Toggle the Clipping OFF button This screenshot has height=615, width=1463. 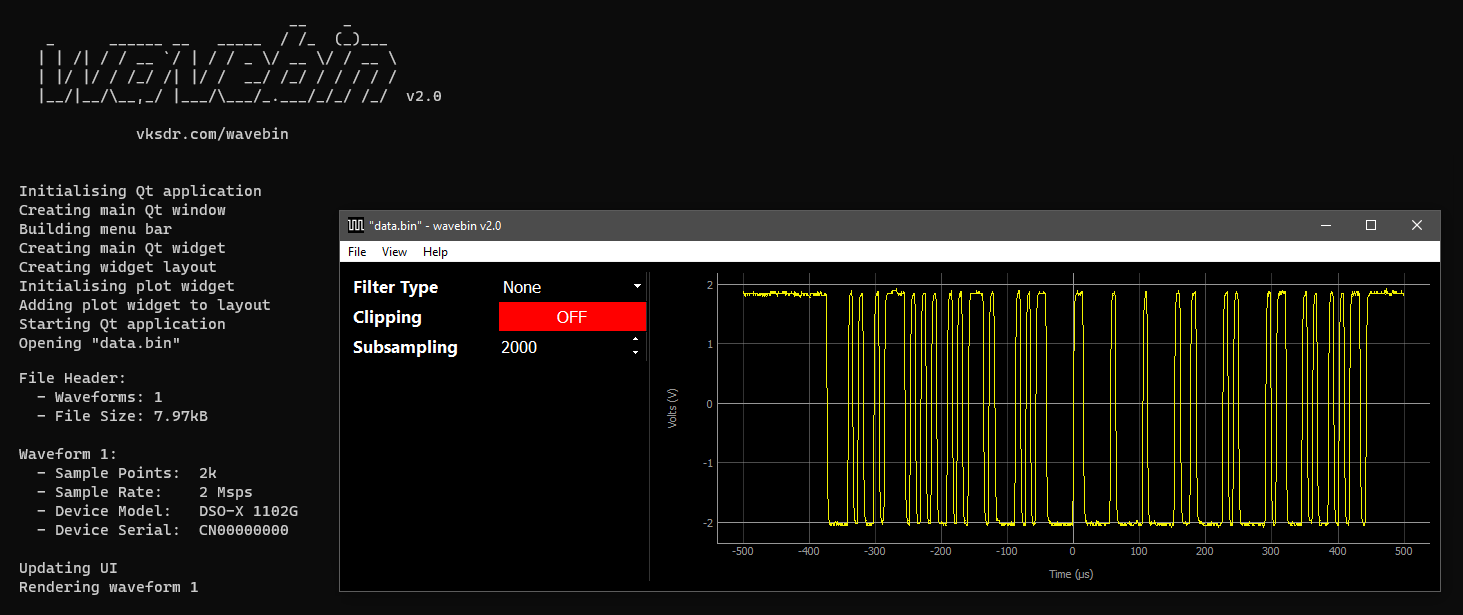pos(572,317)
